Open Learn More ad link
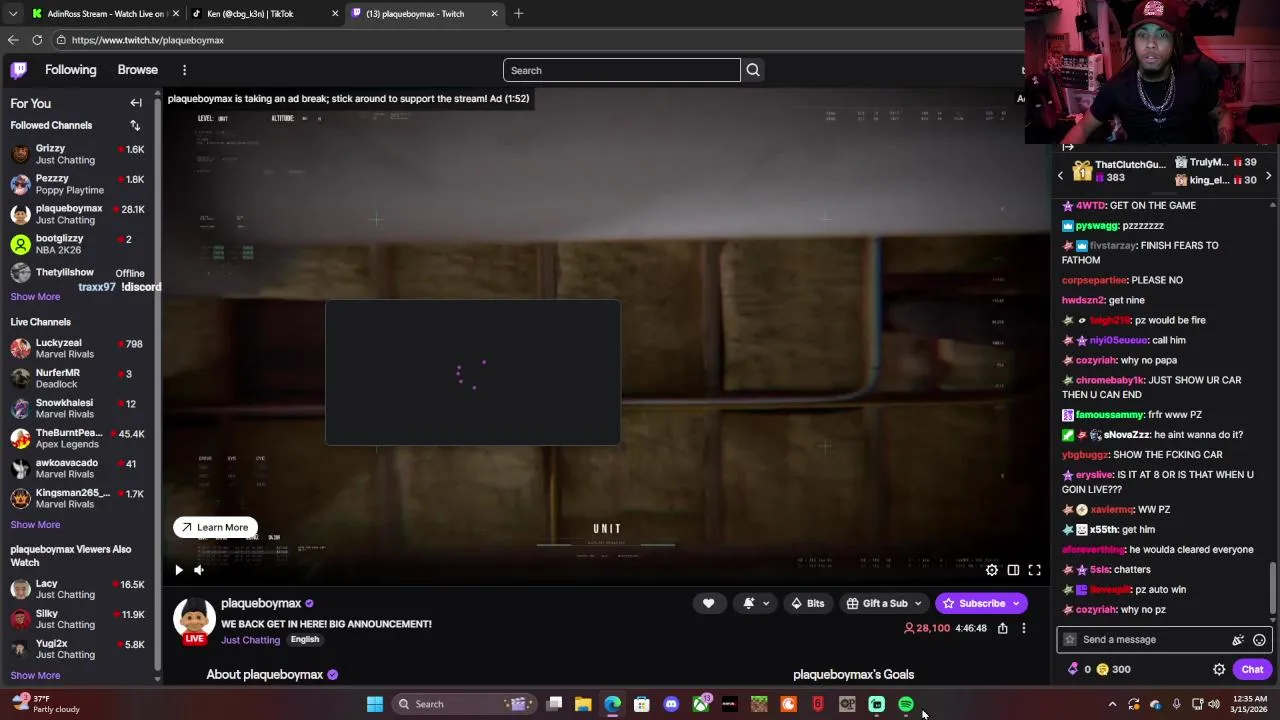The height and width of the screenshot is (720, 1280). (x=215, y=527)
